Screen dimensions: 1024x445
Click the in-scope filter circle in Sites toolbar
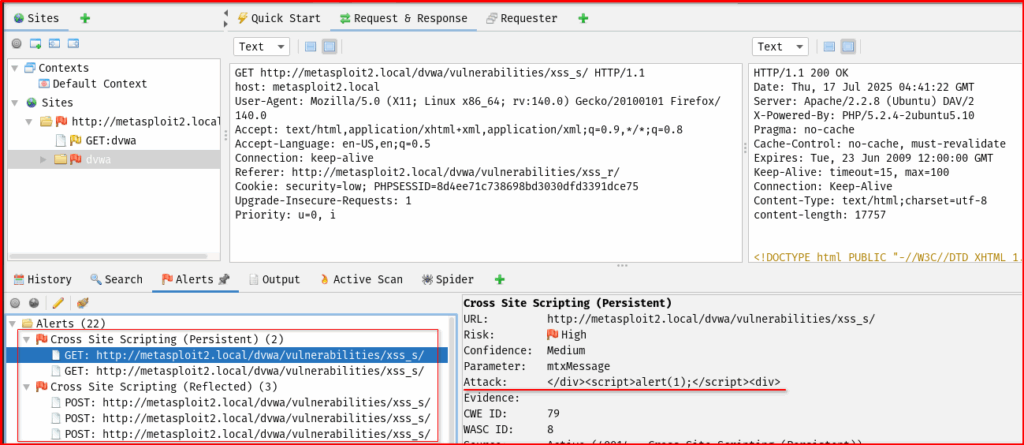pyautogui.click(x=17, y=44)
